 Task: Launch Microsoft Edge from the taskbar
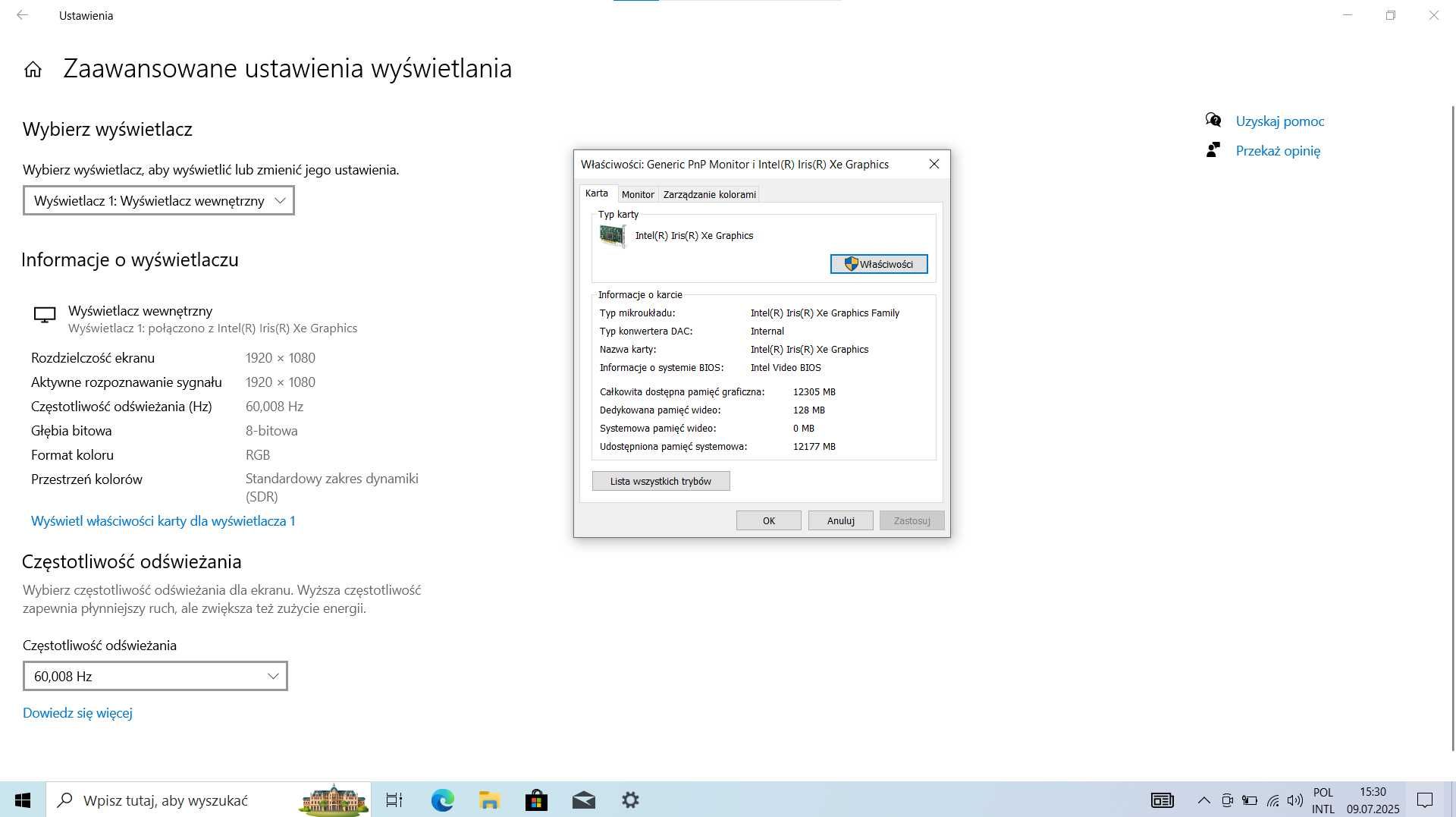[x=442, y=800]
